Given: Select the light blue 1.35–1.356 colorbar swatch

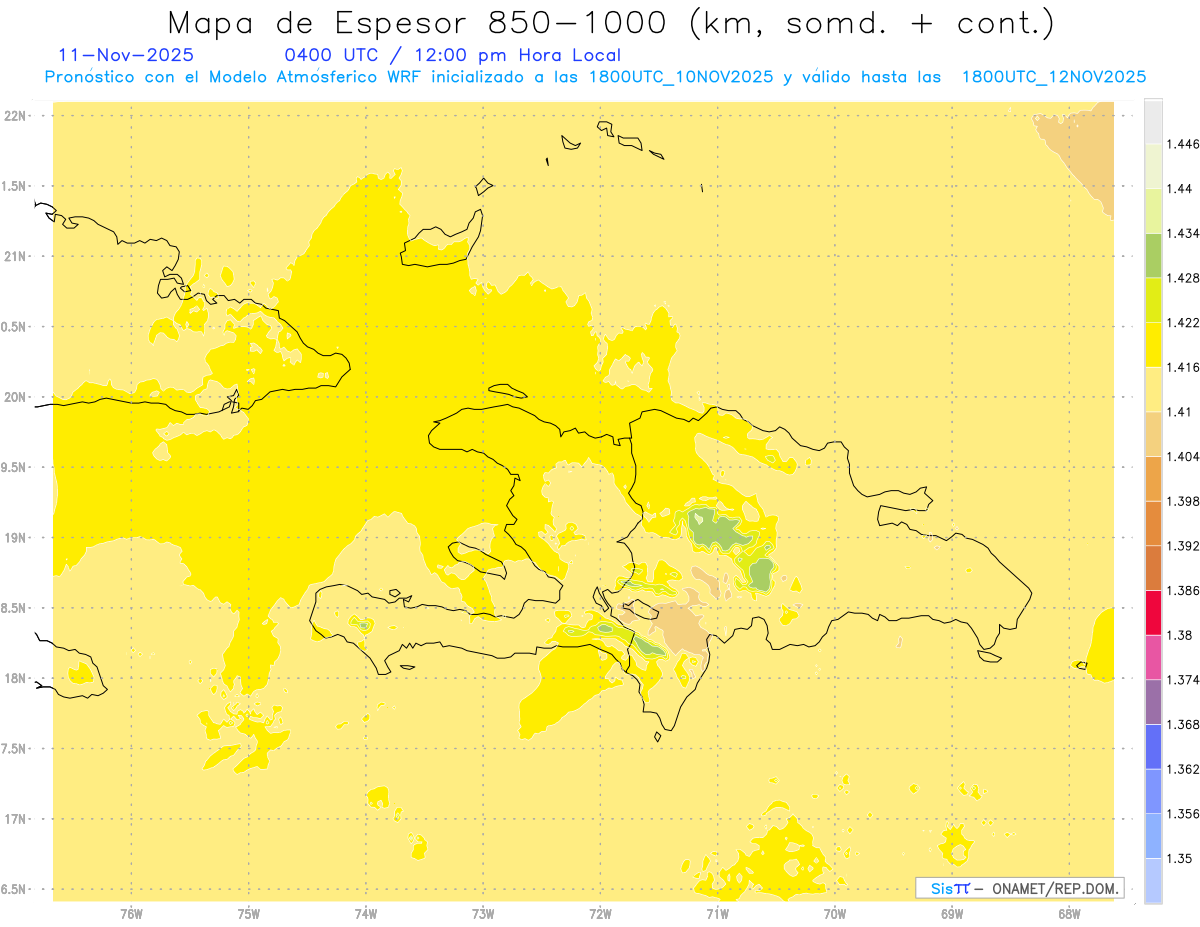Looking at the screenshot, I should click(1153, 836).
